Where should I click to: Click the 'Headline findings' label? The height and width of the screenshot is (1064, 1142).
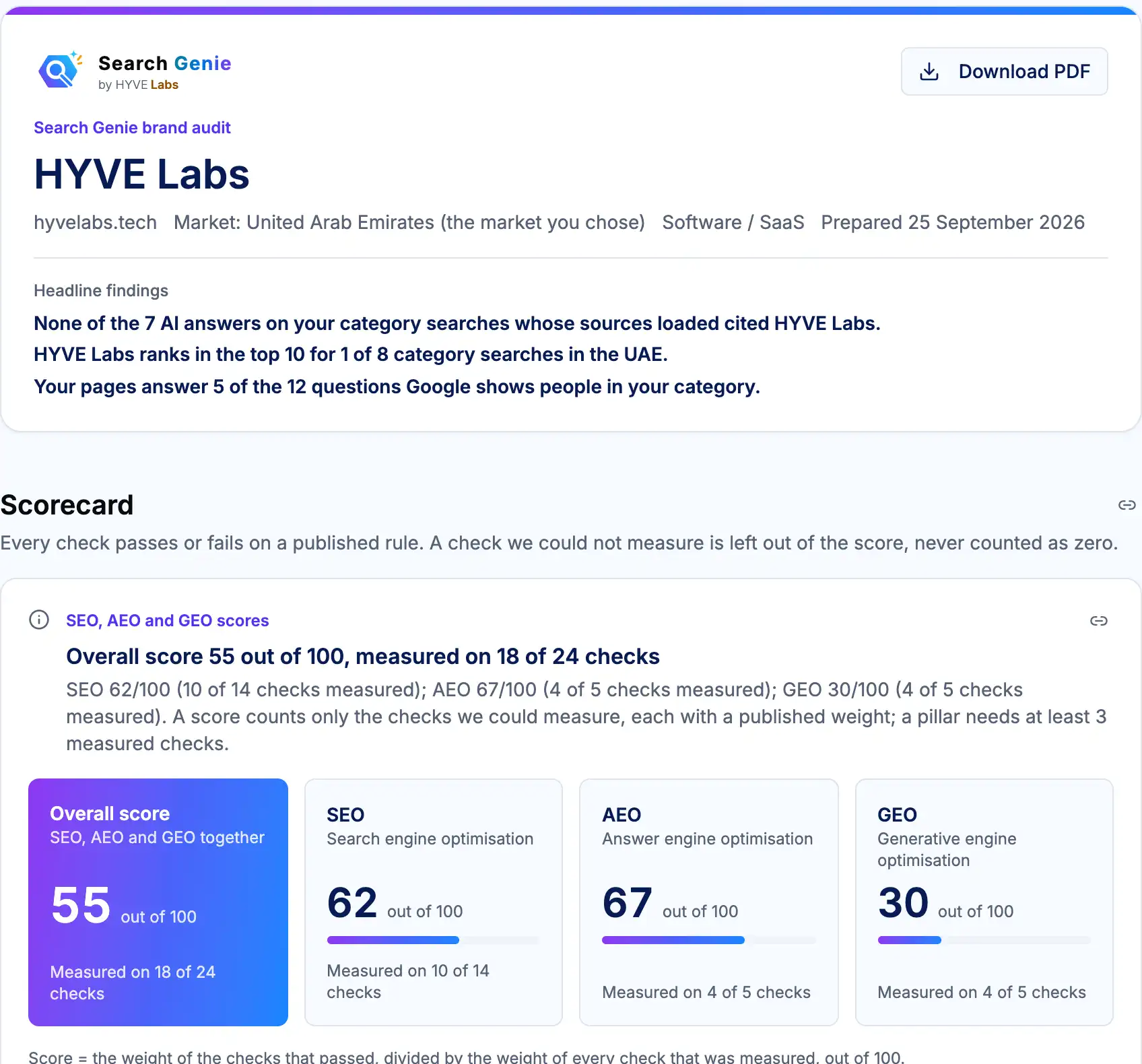pos(101,291)
